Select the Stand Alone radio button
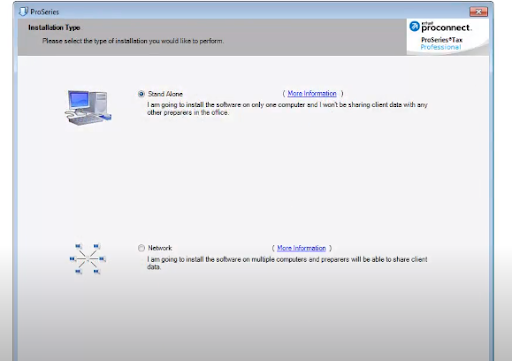Screen dimensions: 512x361 pos(141,94)
